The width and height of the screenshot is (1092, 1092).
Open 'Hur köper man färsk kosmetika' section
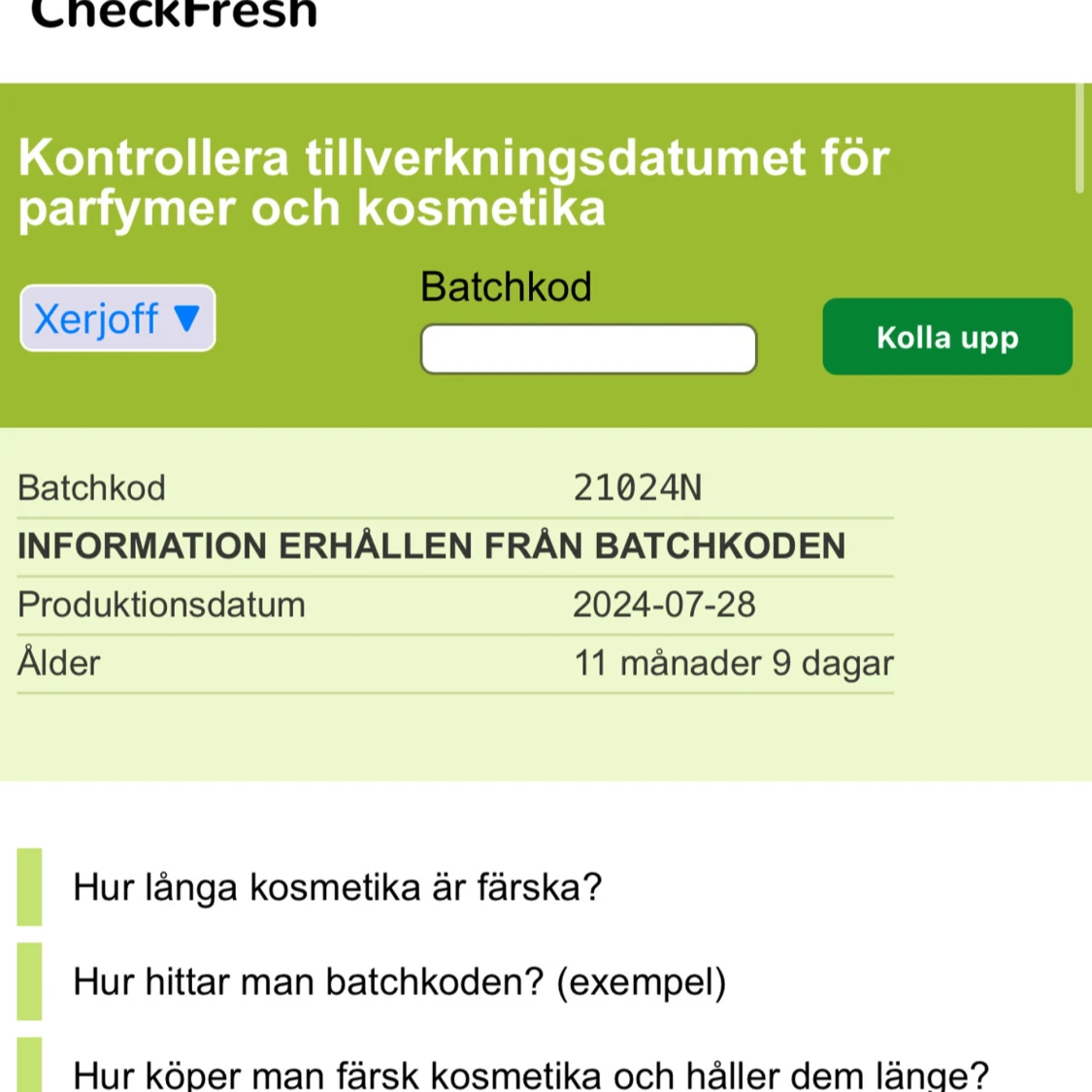click(x=531, y=1073)
